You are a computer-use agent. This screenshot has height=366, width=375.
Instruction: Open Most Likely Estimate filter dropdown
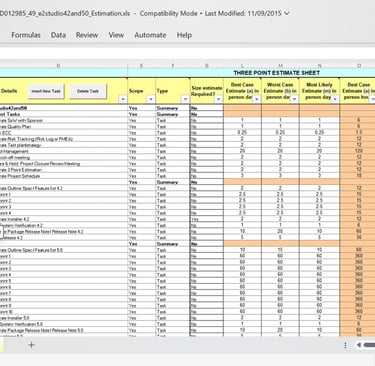click(x=335, y=99)
